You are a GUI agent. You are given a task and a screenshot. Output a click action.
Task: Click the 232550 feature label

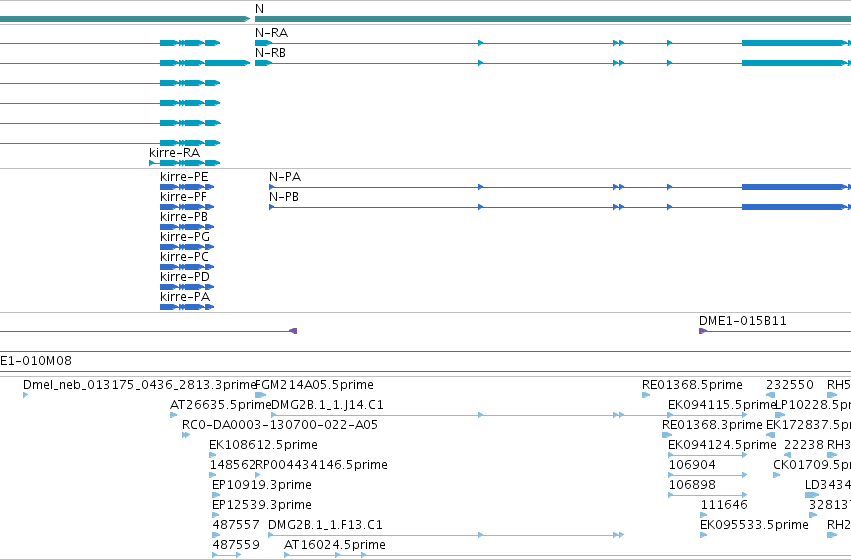(790, 385)
